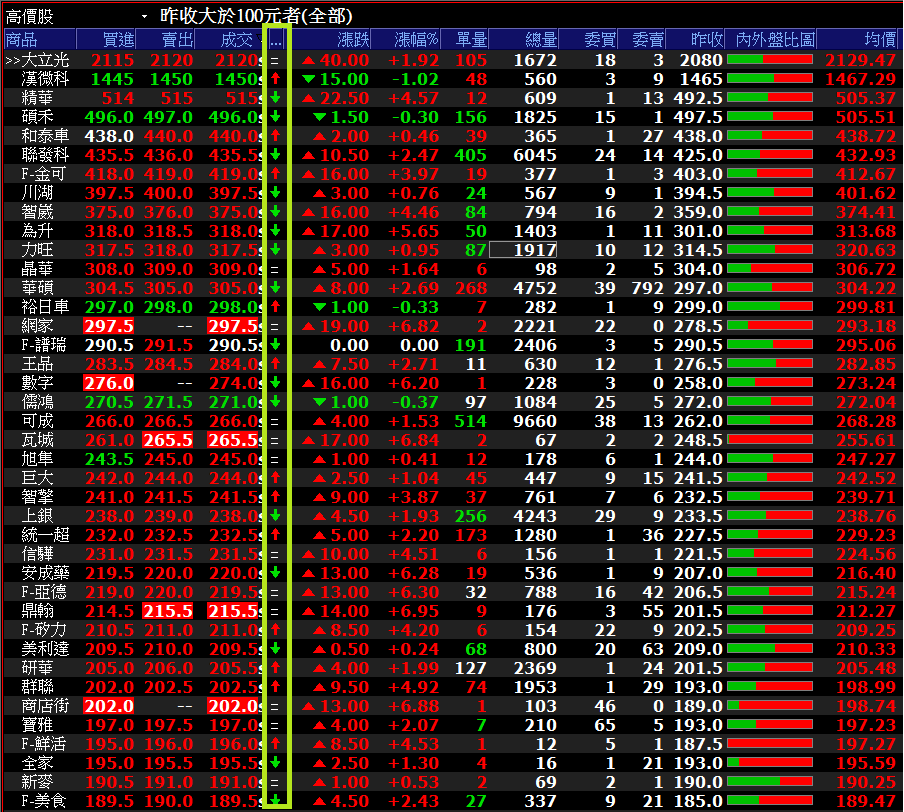Click 聯發科 total volume 6045

click(535, 155)
